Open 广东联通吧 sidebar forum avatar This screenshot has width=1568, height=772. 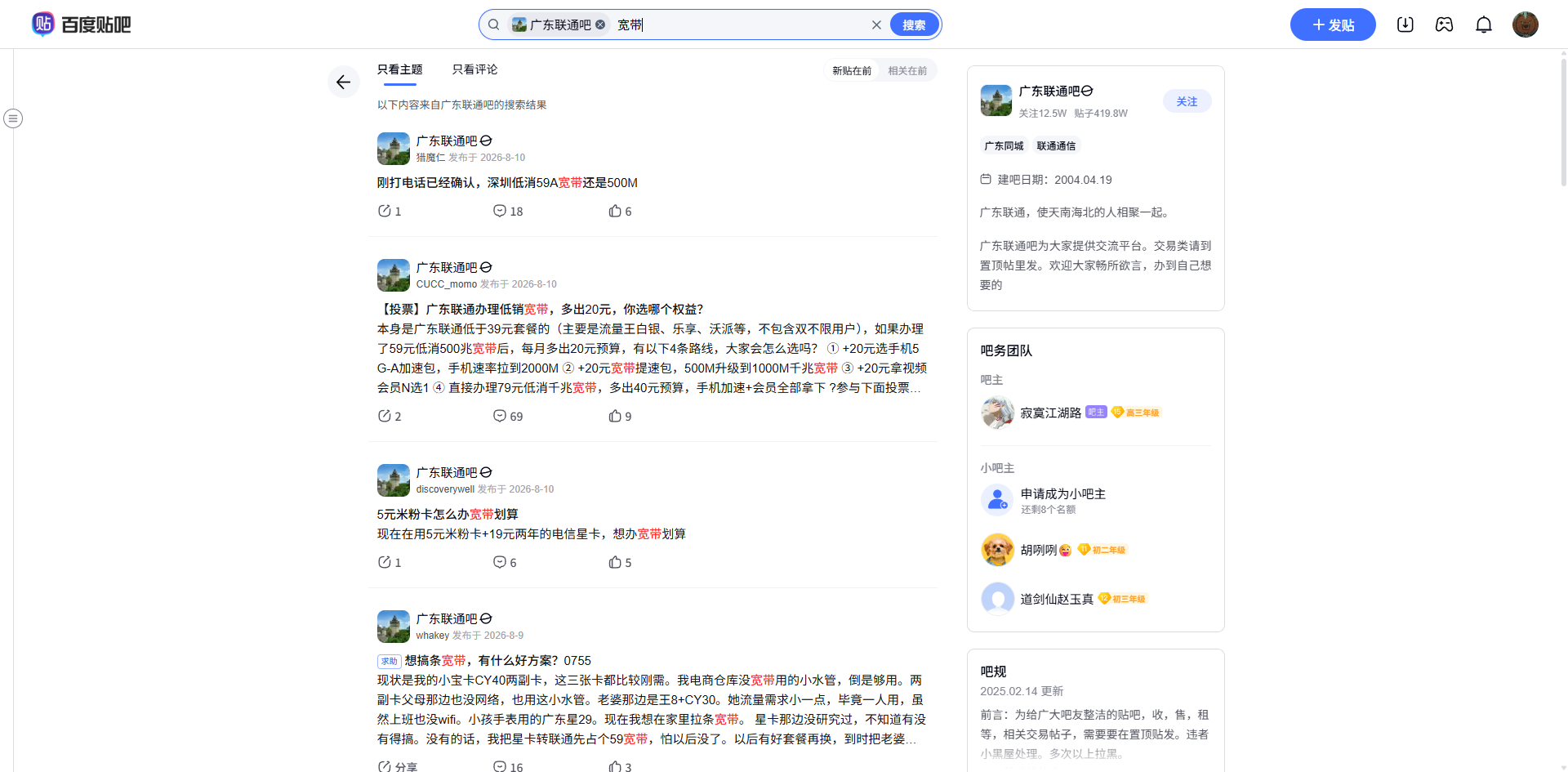(996, 100)
